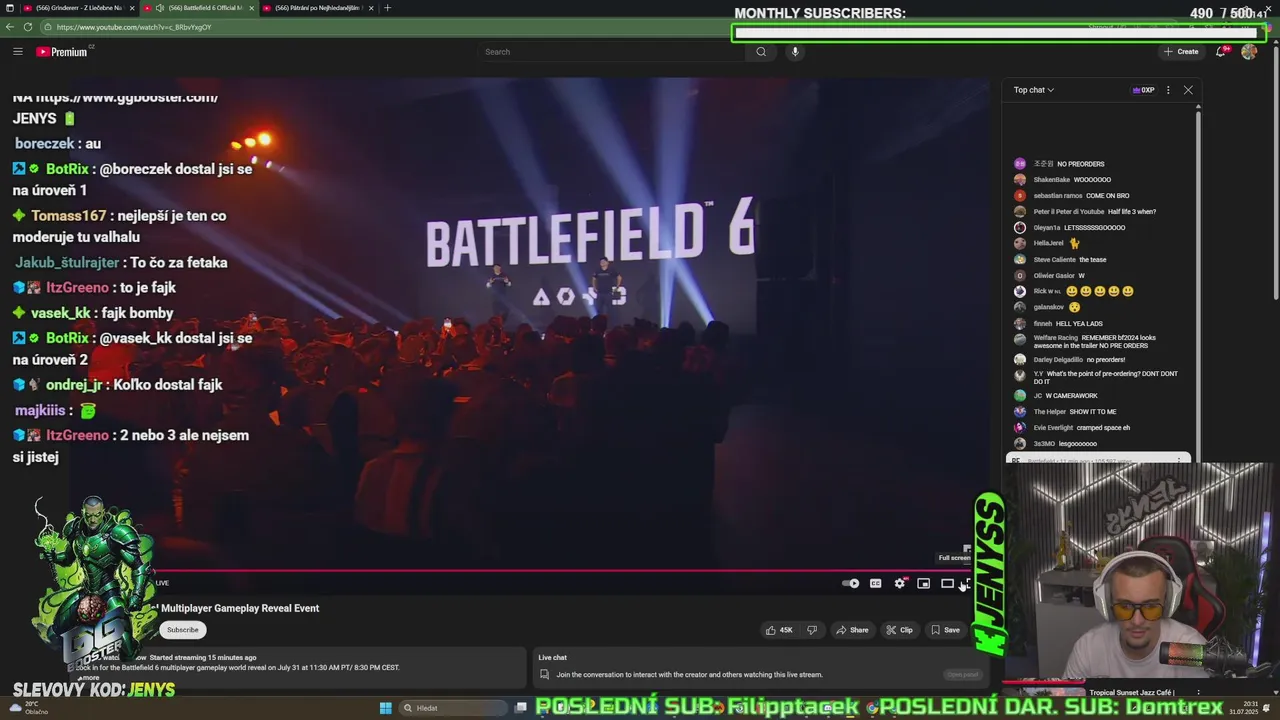Open the taskbar weather widget 20°C

(28, 708)
